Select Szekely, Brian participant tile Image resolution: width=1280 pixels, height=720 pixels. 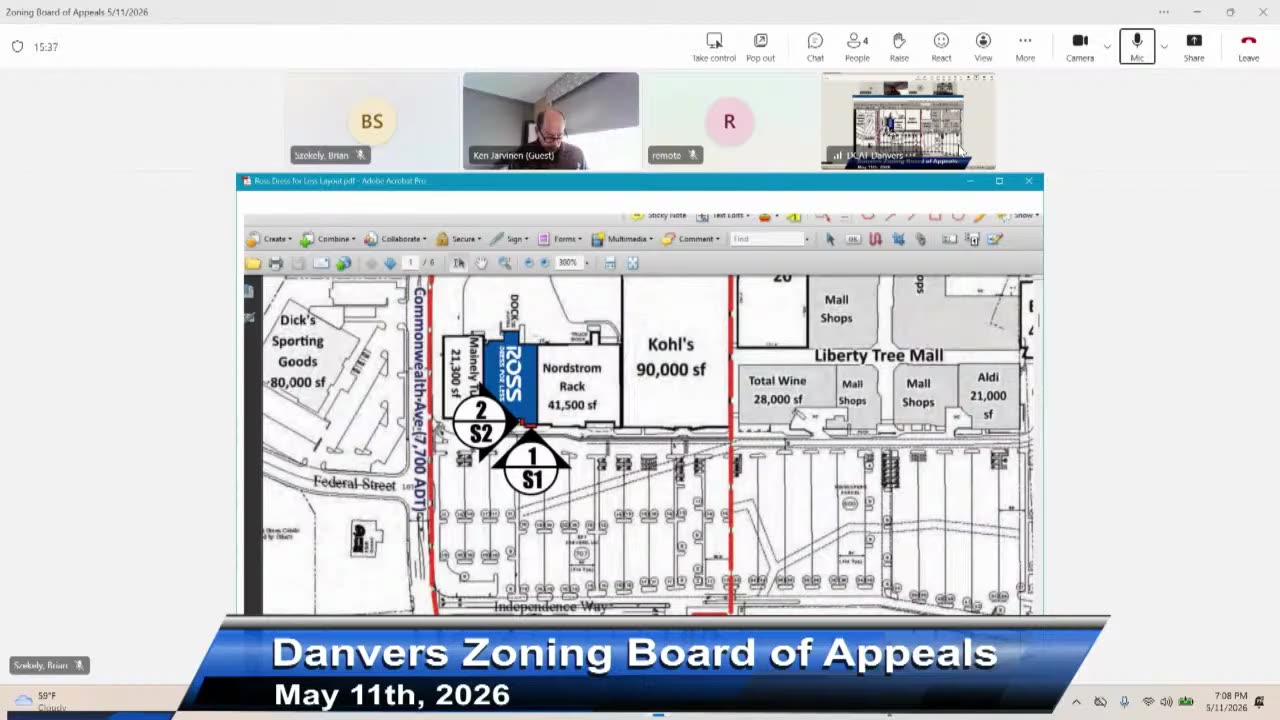[371, 121]
